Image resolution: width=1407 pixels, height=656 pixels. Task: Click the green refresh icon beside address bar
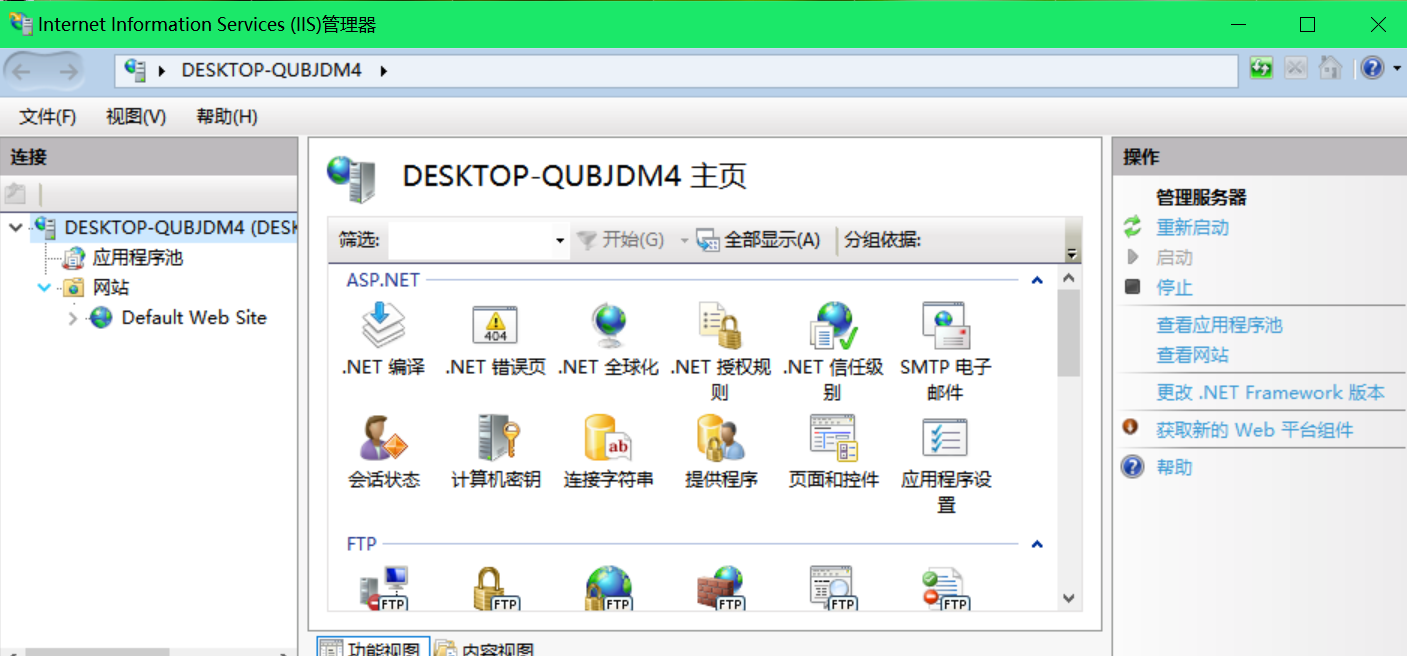tap(1261, 69)
